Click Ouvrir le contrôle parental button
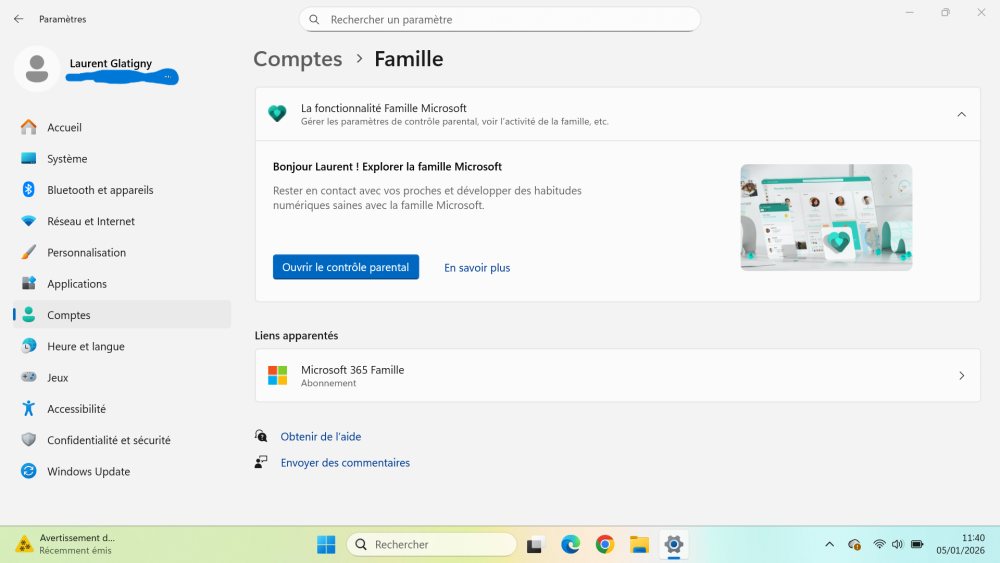Screen dimensions: 1000x563 [345, 267]
